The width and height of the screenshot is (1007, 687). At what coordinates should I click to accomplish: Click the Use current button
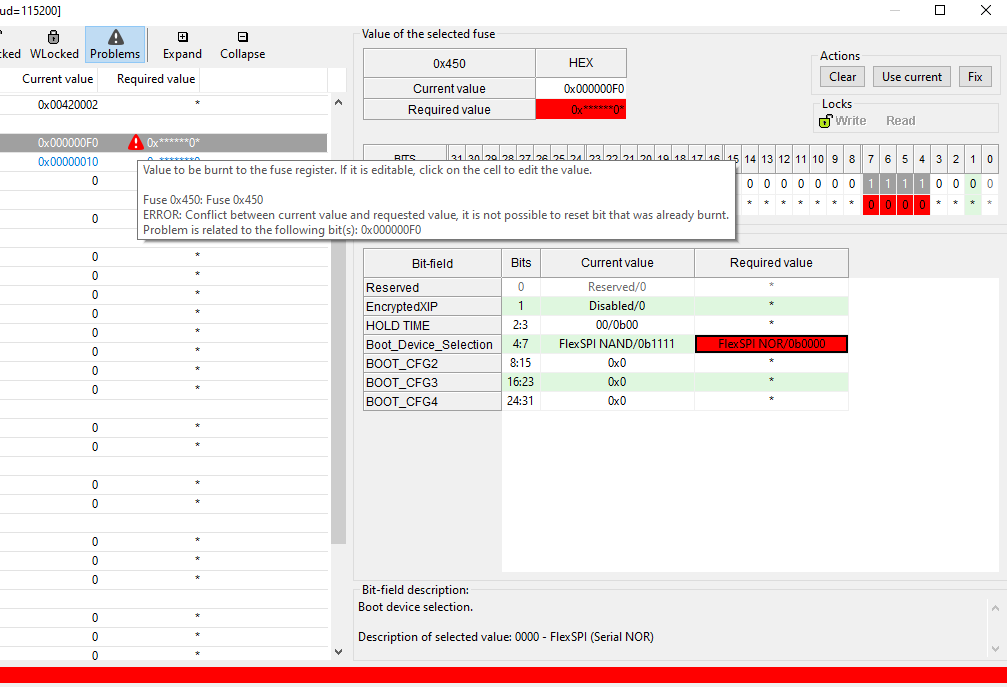point(911,76)
